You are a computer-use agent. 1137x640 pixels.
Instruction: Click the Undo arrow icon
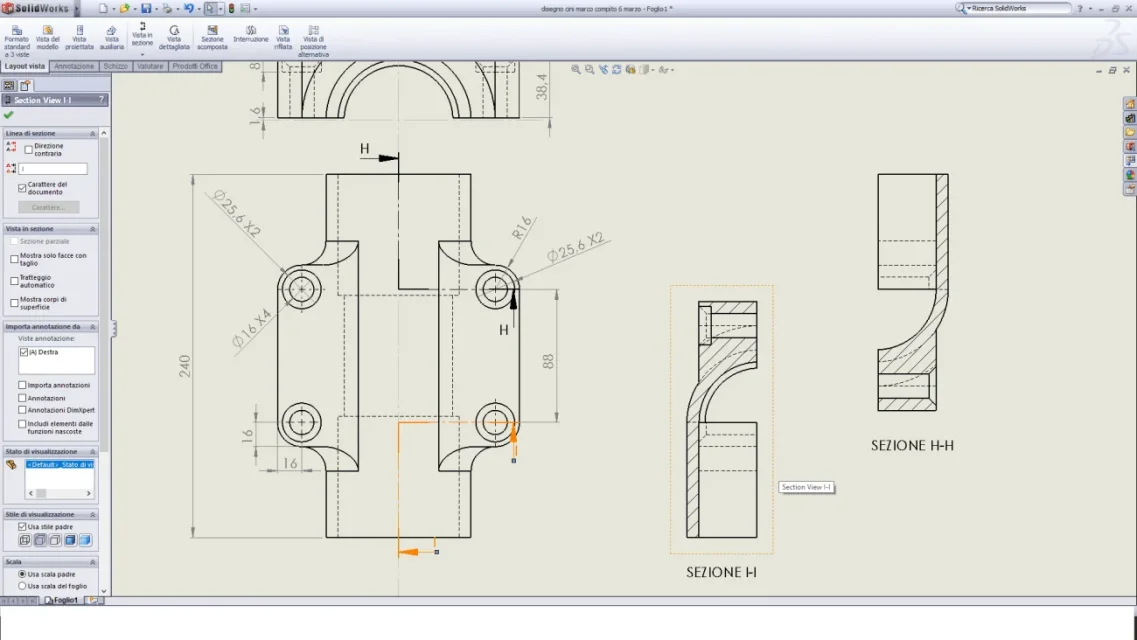click(x=189, y=9)
